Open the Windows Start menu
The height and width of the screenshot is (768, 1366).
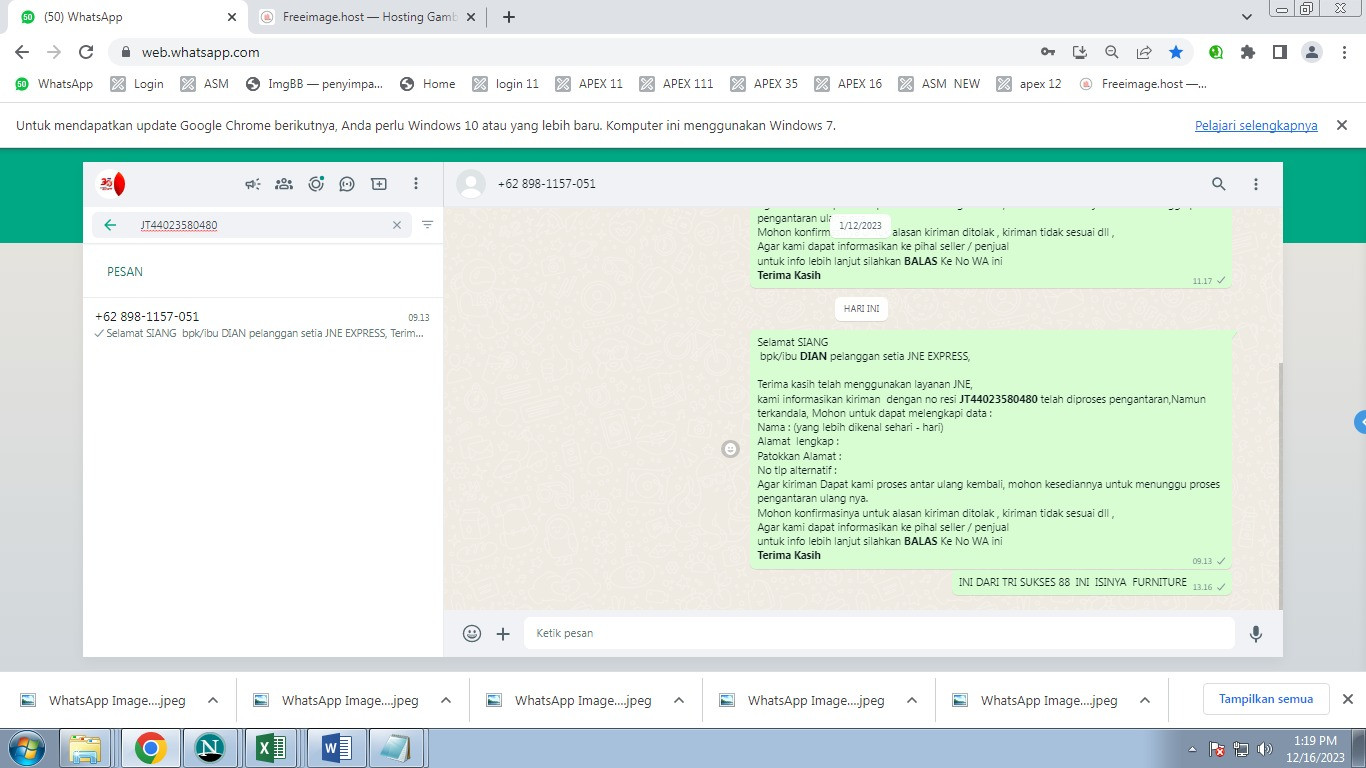pos(26,748)
